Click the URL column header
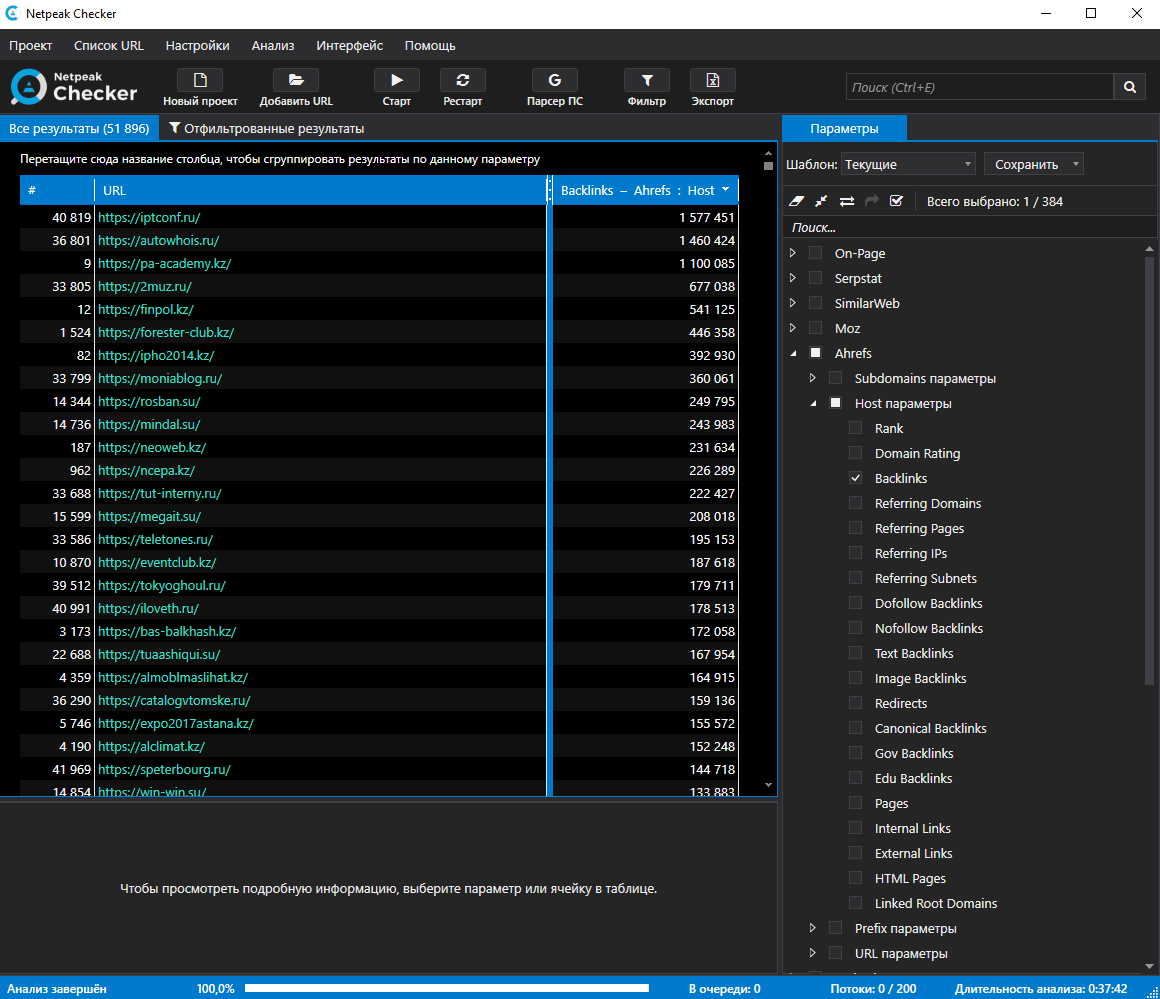The width and height of the screenshot is (1160, 999). 320,190
